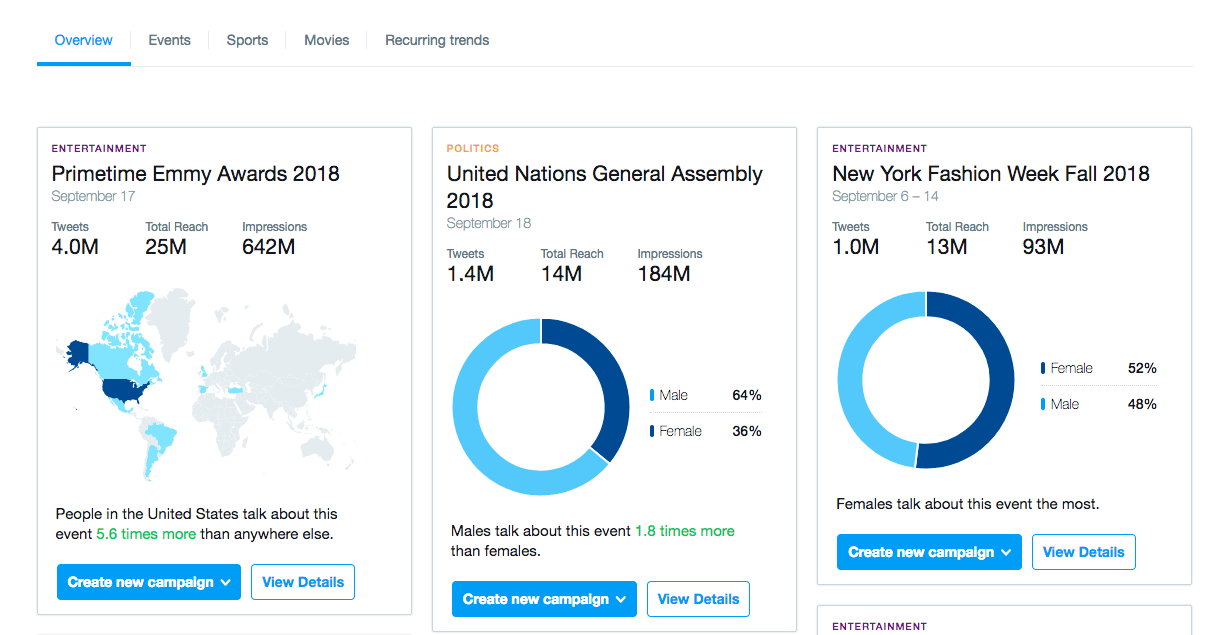Click the September 6 – 14 date
This screenshot has width=1214, height=635.
885,196
